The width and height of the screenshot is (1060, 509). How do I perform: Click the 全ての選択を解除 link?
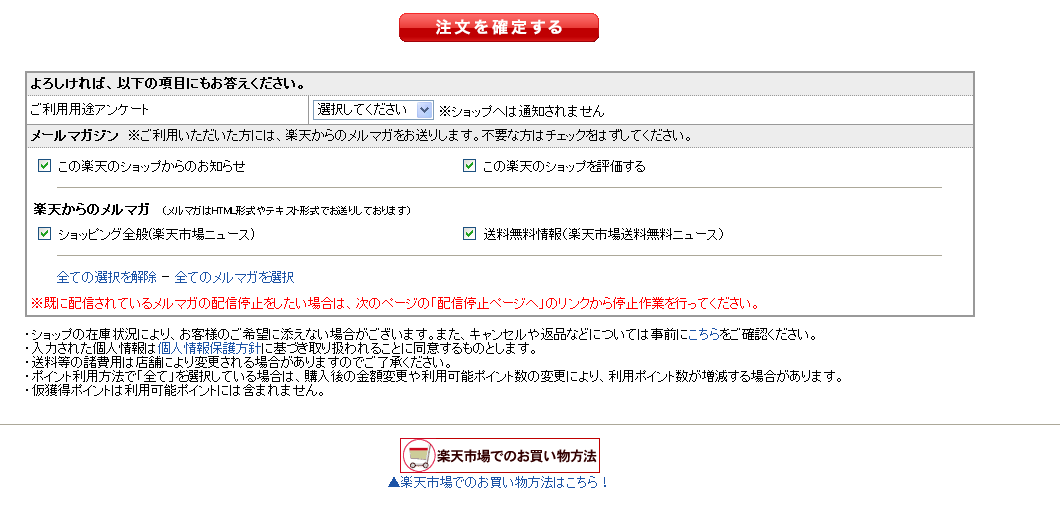click(106, 277)
